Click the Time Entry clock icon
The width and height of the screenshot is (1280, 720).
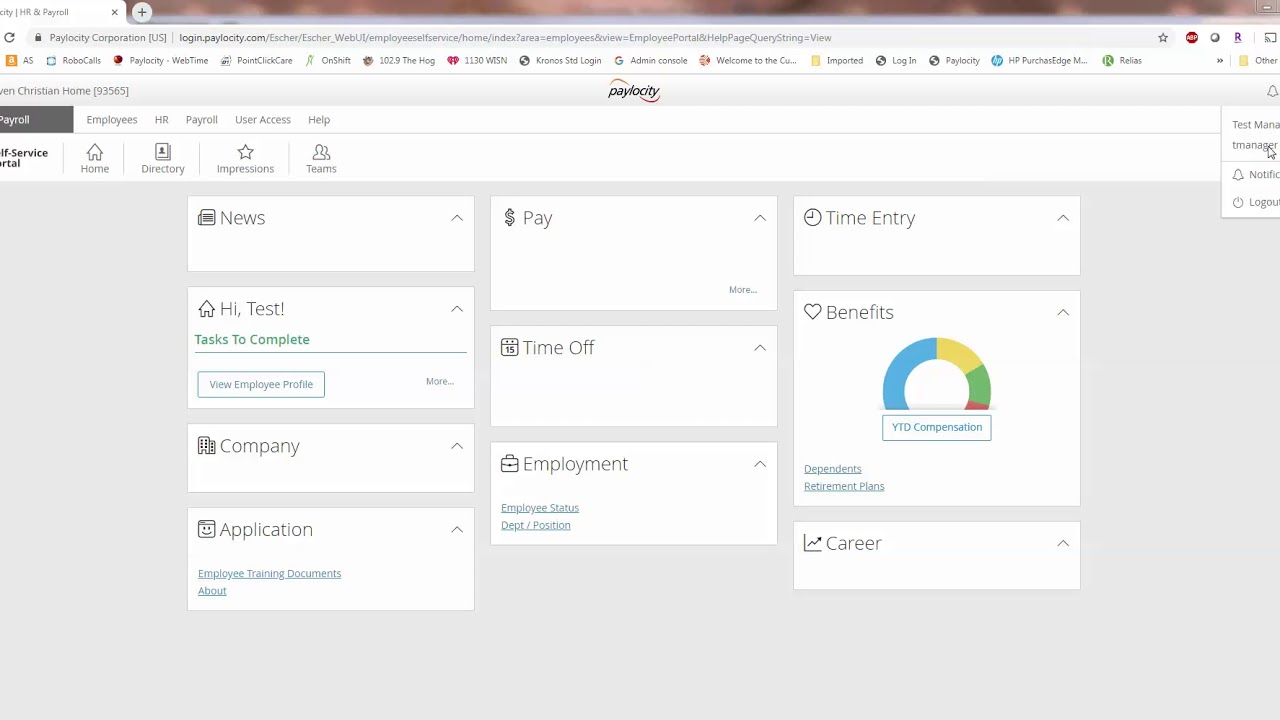pyautogui.click(x=813, y=217)
